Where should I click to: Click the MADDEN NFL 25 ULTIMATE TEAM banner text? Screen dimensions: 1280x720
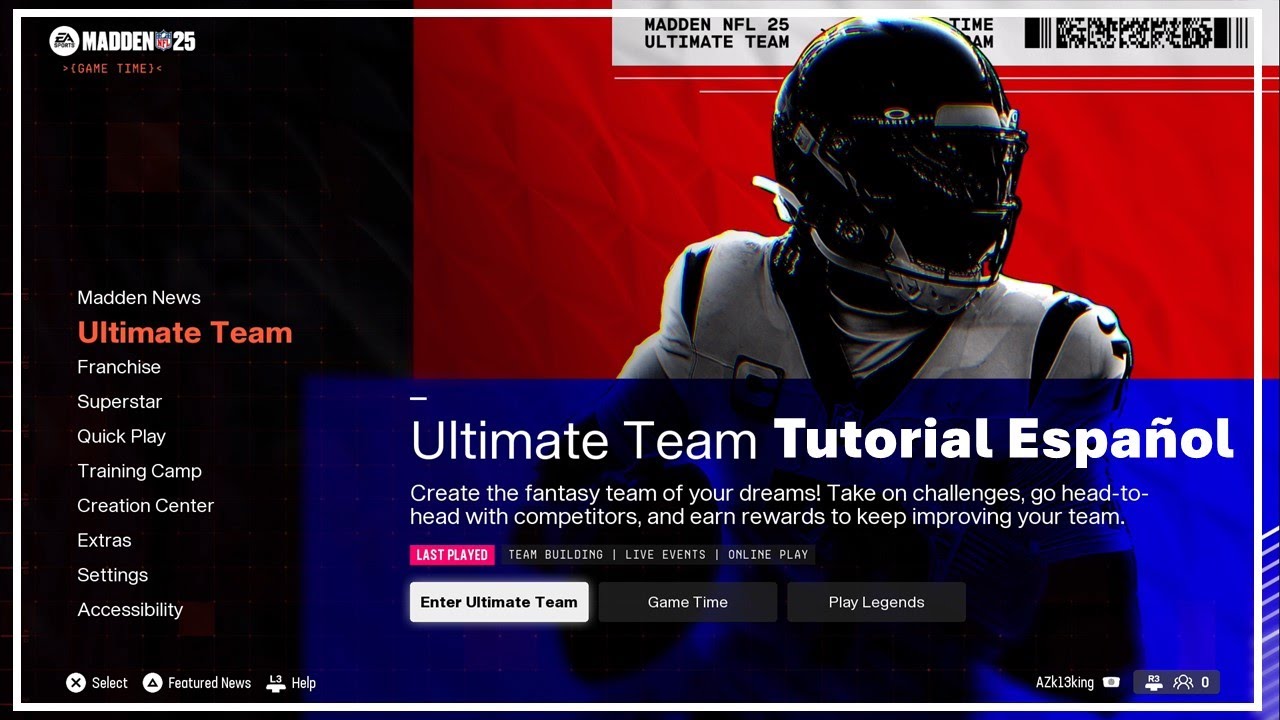tap(717, 33)
